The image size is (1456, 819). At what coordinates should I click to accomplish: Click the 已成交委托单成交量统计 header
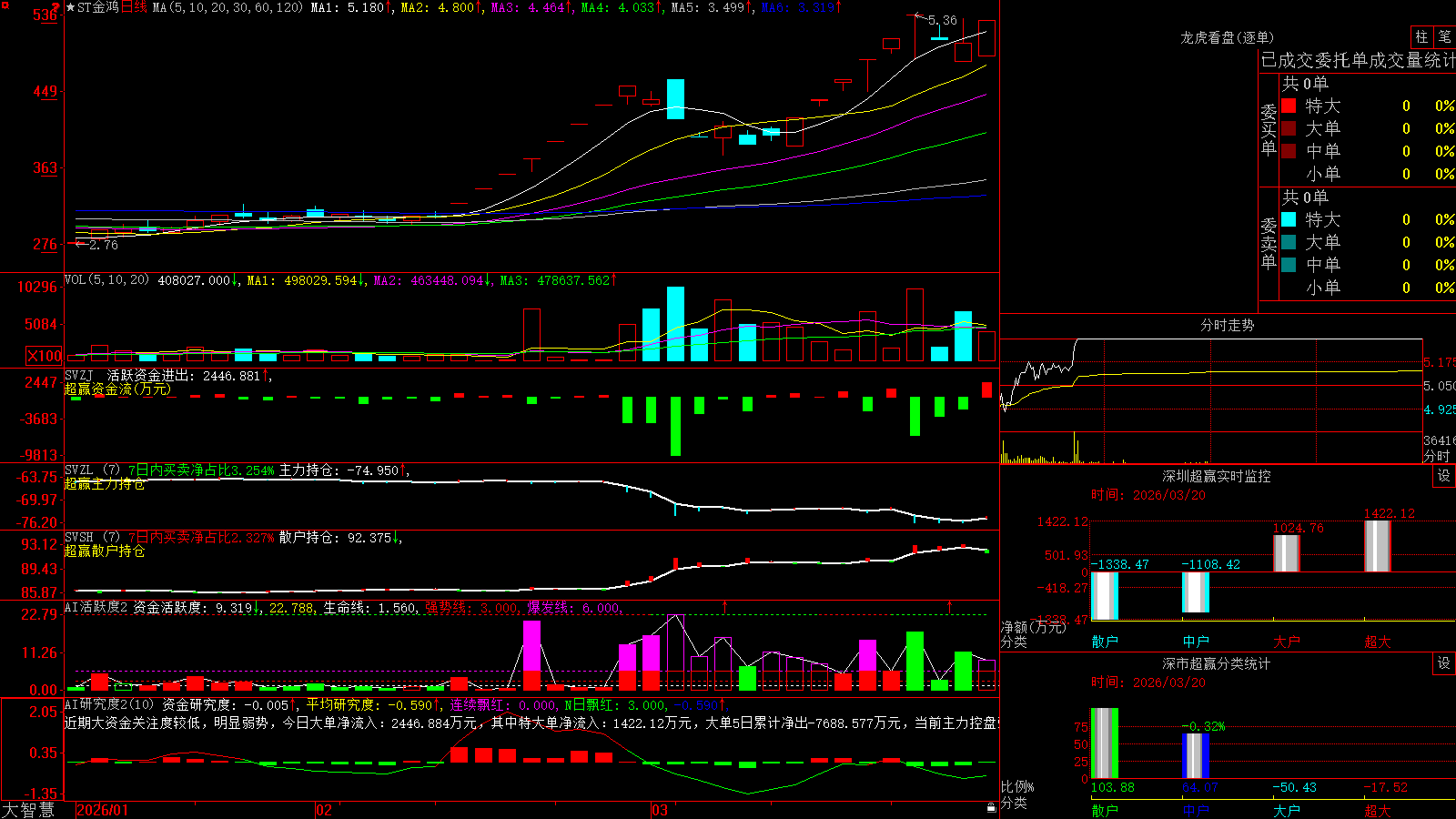1358,60
